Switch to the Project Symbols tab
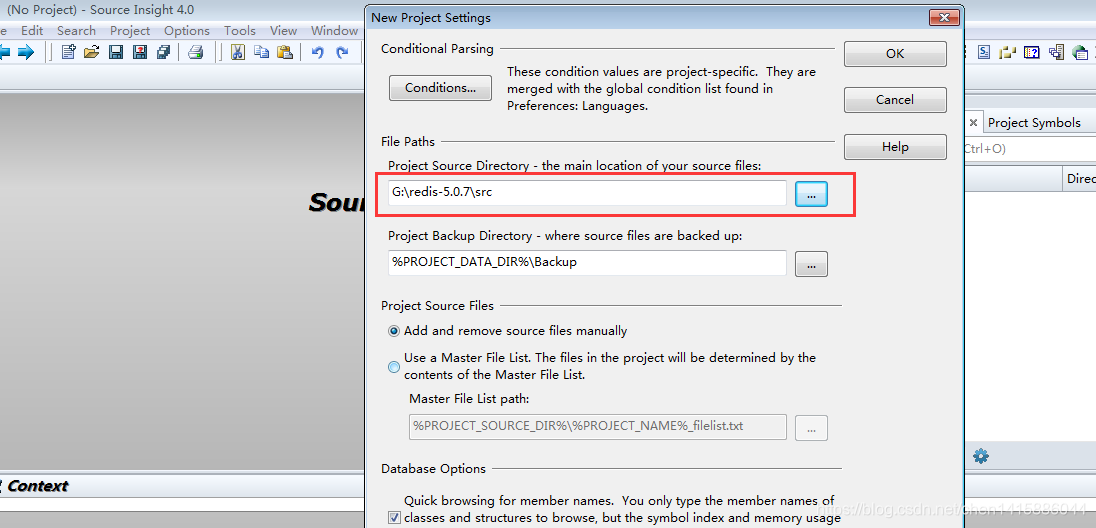This screenshot has width=1096, height=528. pos(1034,122)
